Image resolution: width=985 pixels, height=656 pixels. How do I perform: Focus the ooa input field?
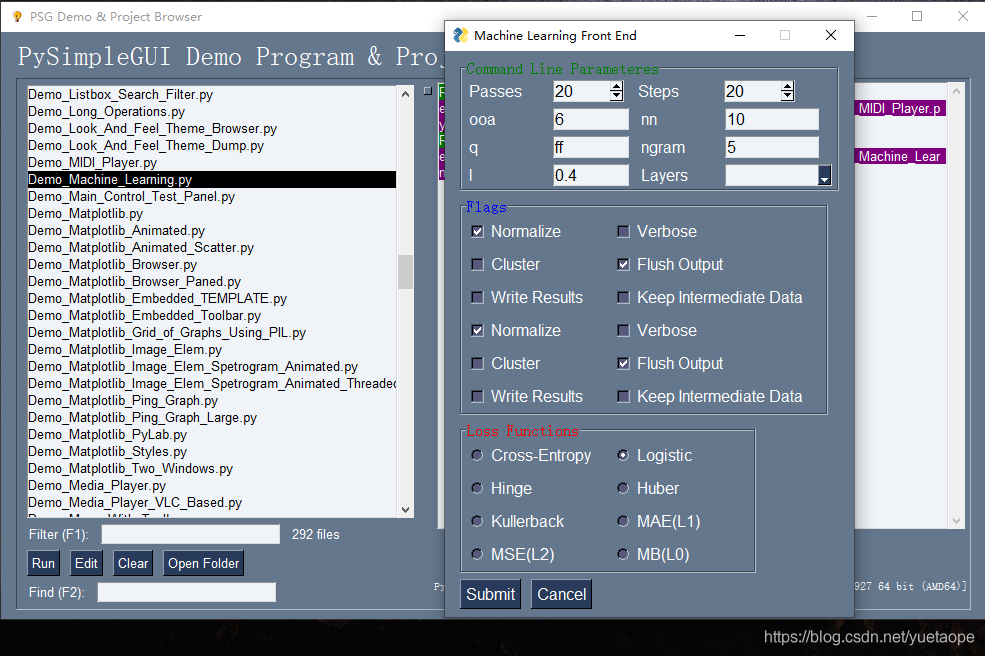[x=590, y=119]
